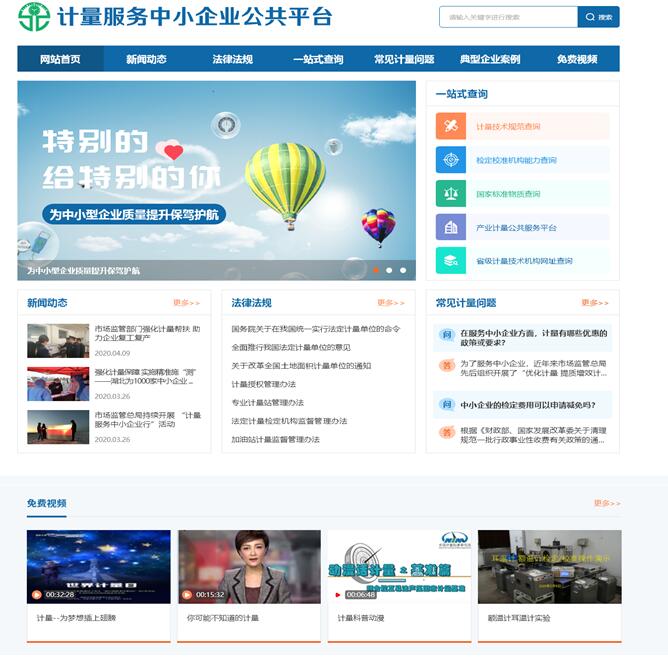This screenshot has width=668, height=664.
Task: Open the laboratory equipment video thumbnail
Action: (550, 566)
